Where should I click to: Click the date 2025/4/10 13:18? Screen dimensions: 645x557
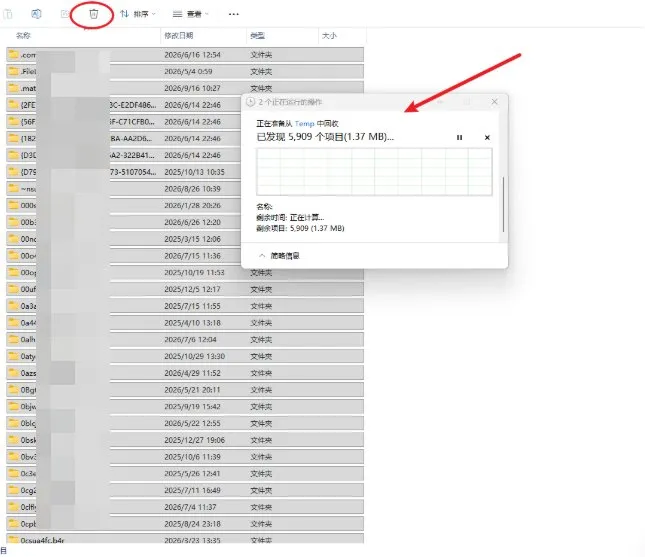tap(193, 323)
